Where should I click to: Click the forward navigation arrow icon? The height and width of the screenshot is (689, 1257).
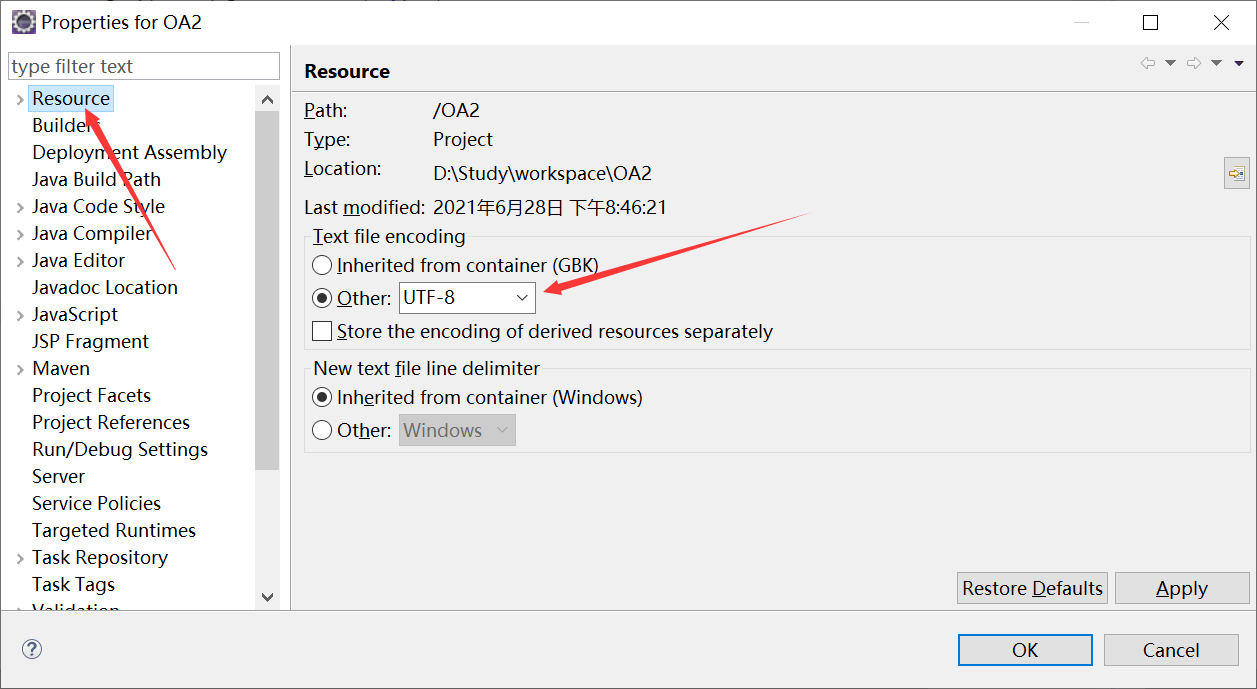pos(1193,63)
